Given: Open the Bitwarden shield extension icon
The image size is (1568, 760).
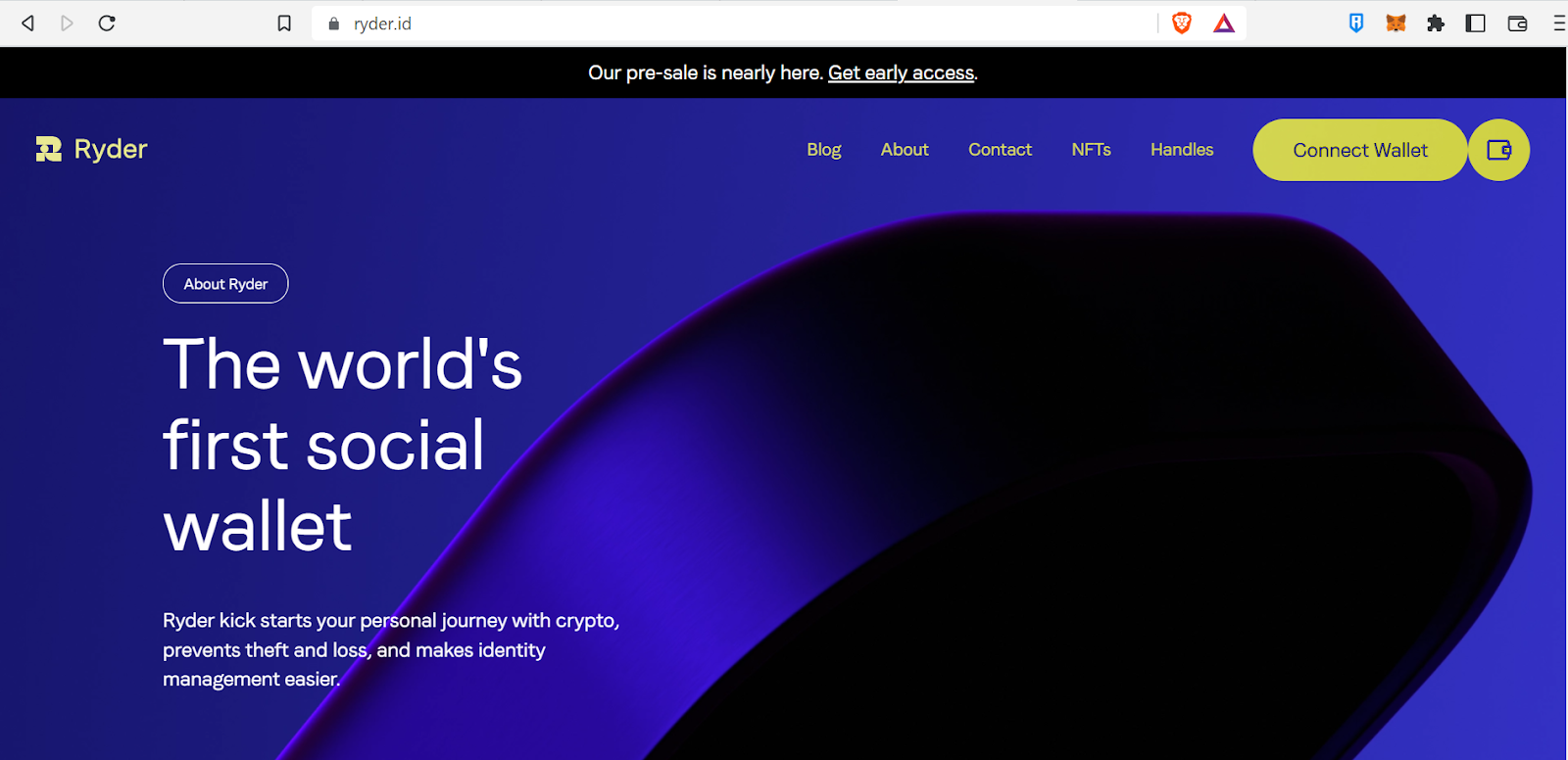Looking at the screenshot, I should coord(1356,24).
